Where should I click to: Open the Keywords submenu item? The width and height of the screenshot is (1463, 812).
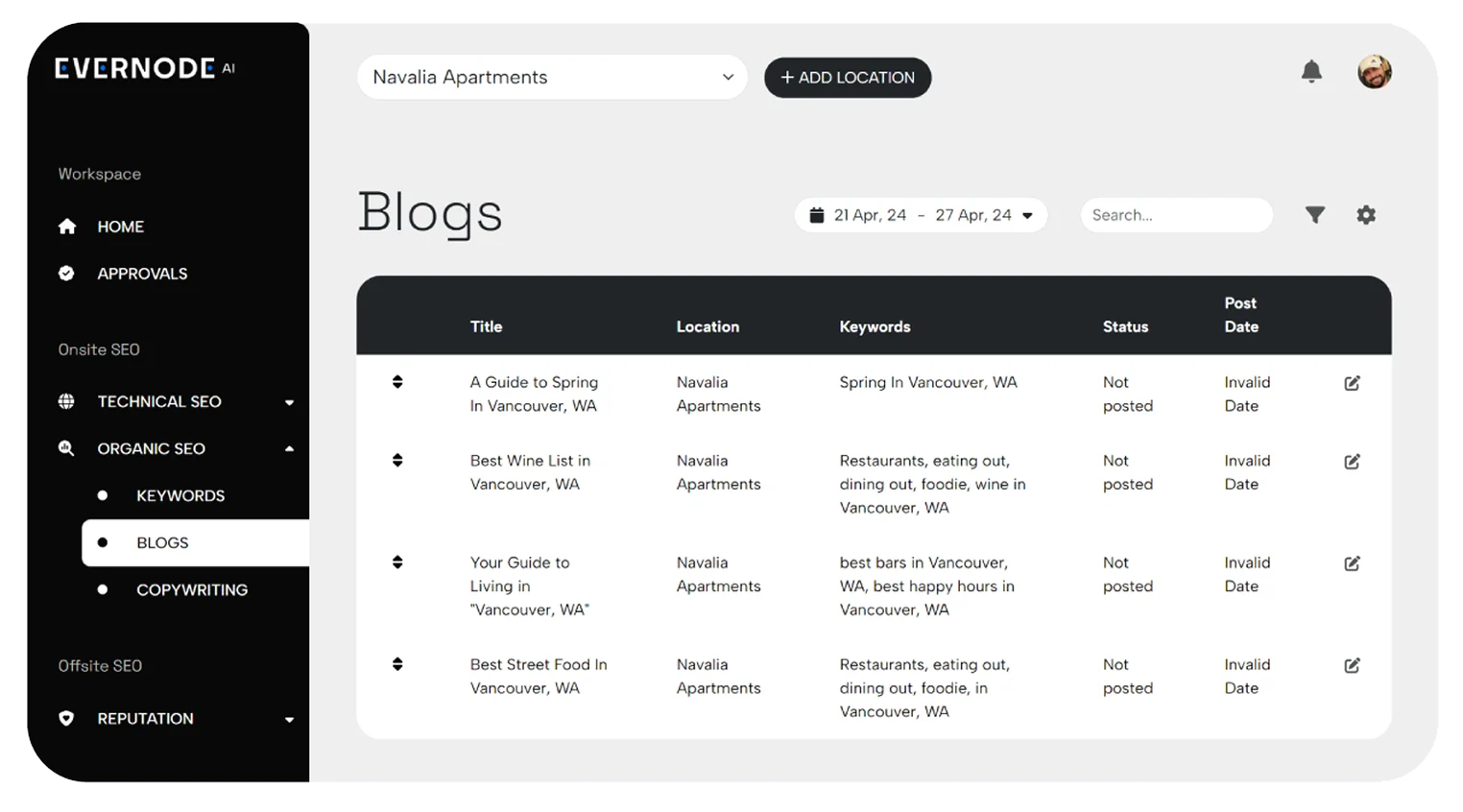pyautogui.click(x=180, y=495)
